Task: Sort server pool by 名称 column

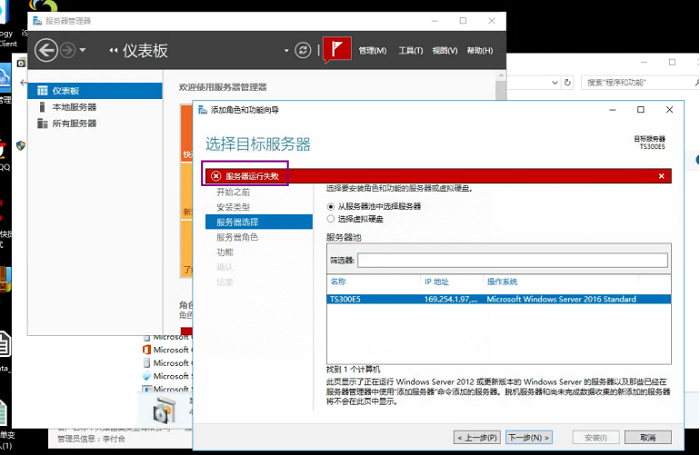Action: 338,281
